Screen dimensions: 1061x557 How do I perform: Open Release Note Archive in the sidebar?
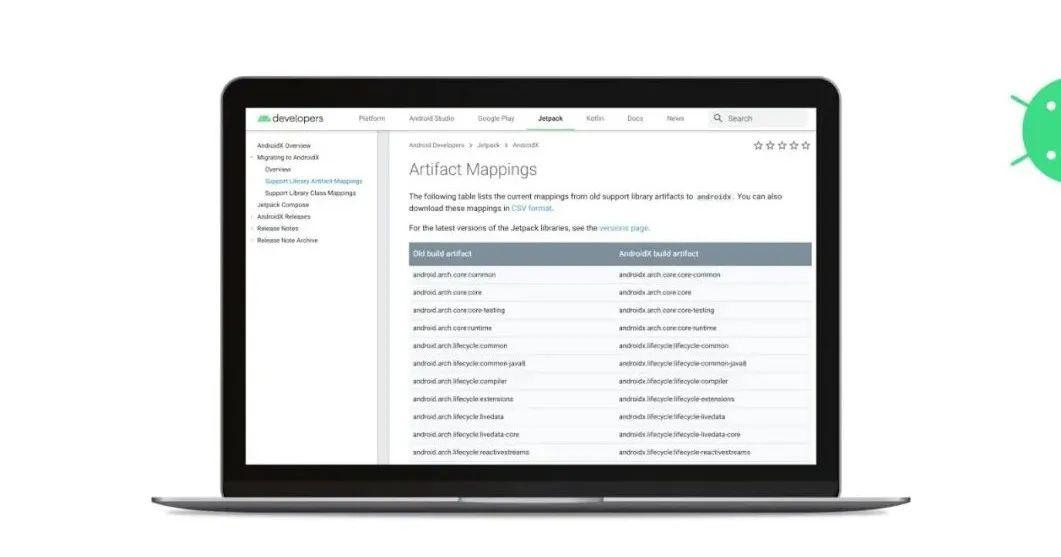click(287, 240)
